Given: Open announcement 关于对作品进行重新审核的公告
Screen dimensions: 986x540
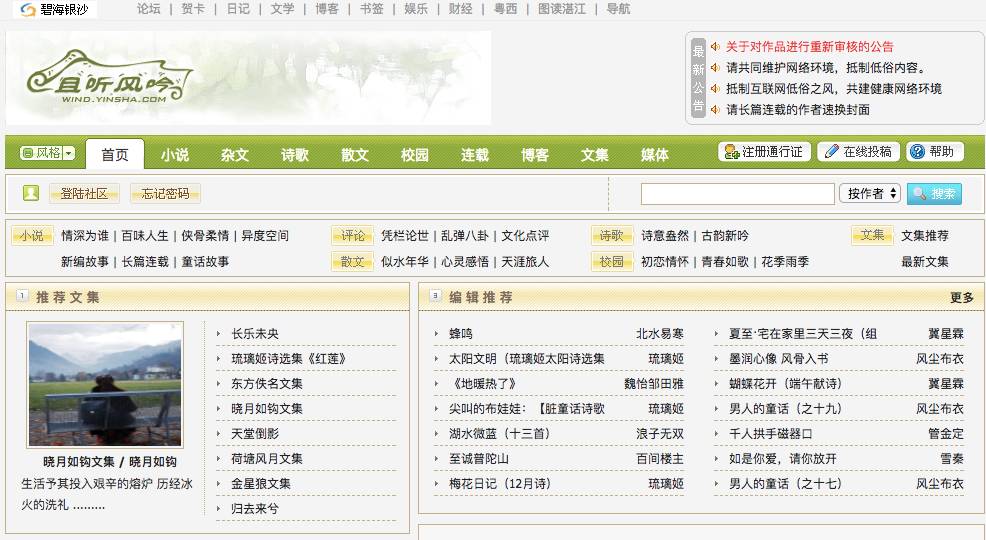Looking at the screenshot, I should [809, 47].
